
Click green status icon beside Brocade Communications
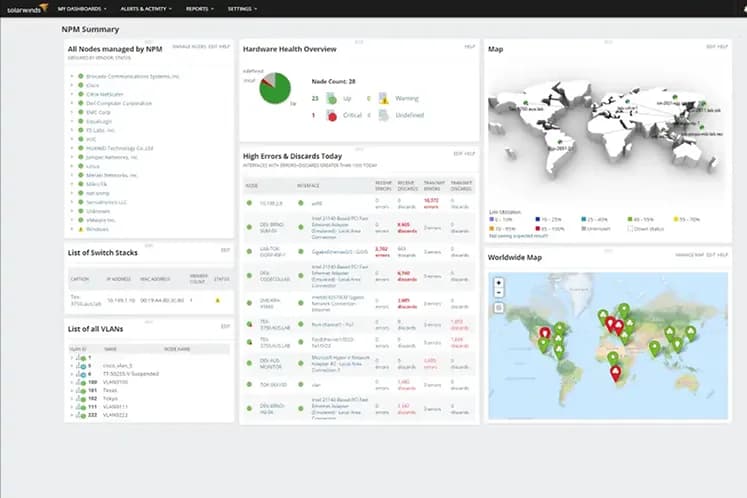pos(81,76)
